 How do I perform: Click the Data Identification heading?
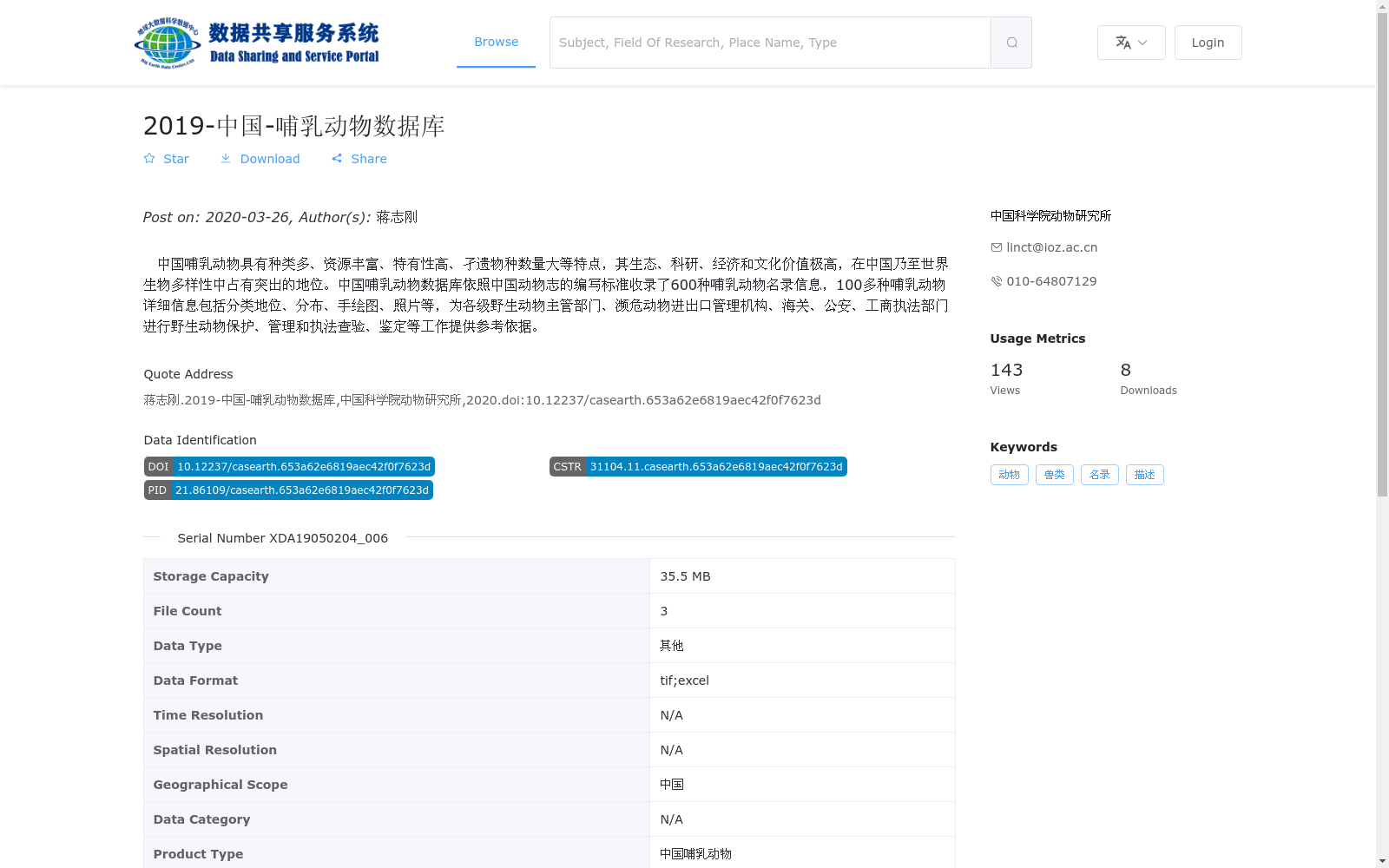(200, 440)
